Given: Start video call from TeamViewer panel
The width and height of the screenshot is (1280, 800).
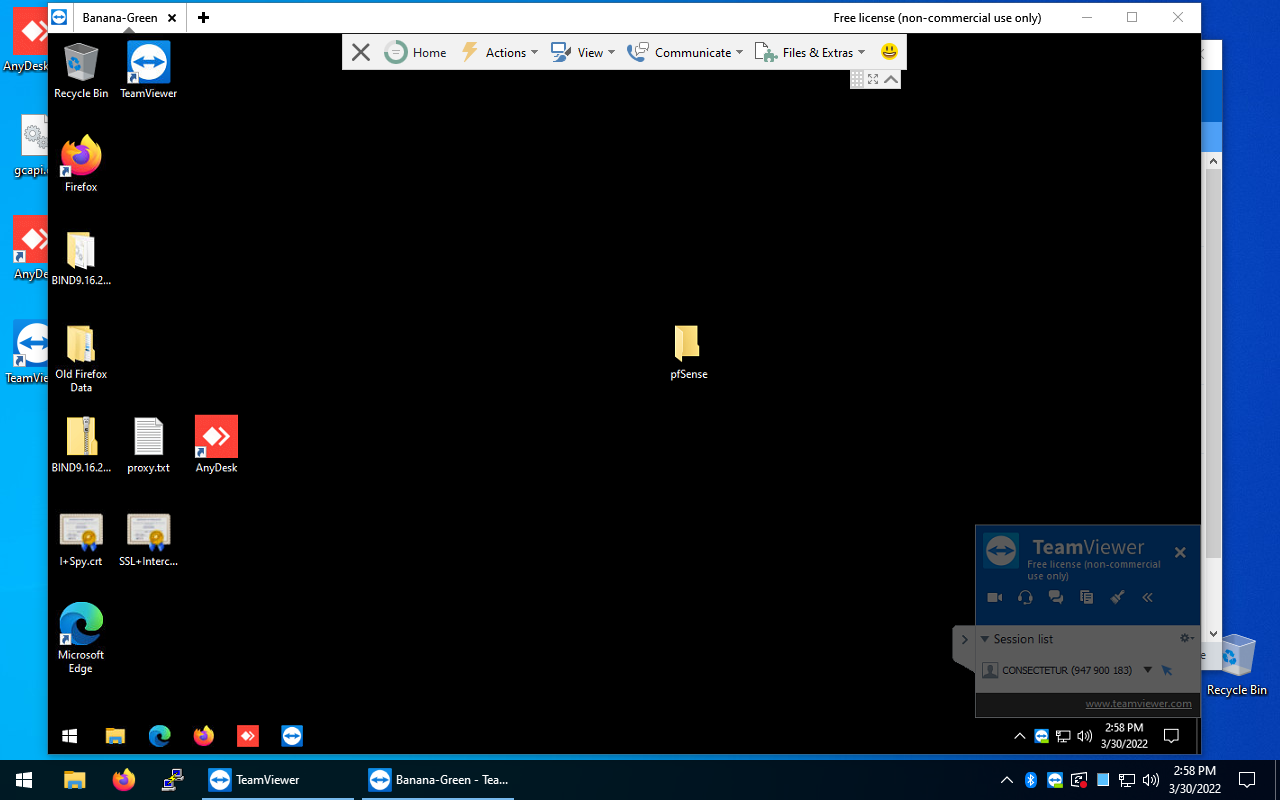Looking at the screenshot, I should pyautogui.click(x=994, y=597).
